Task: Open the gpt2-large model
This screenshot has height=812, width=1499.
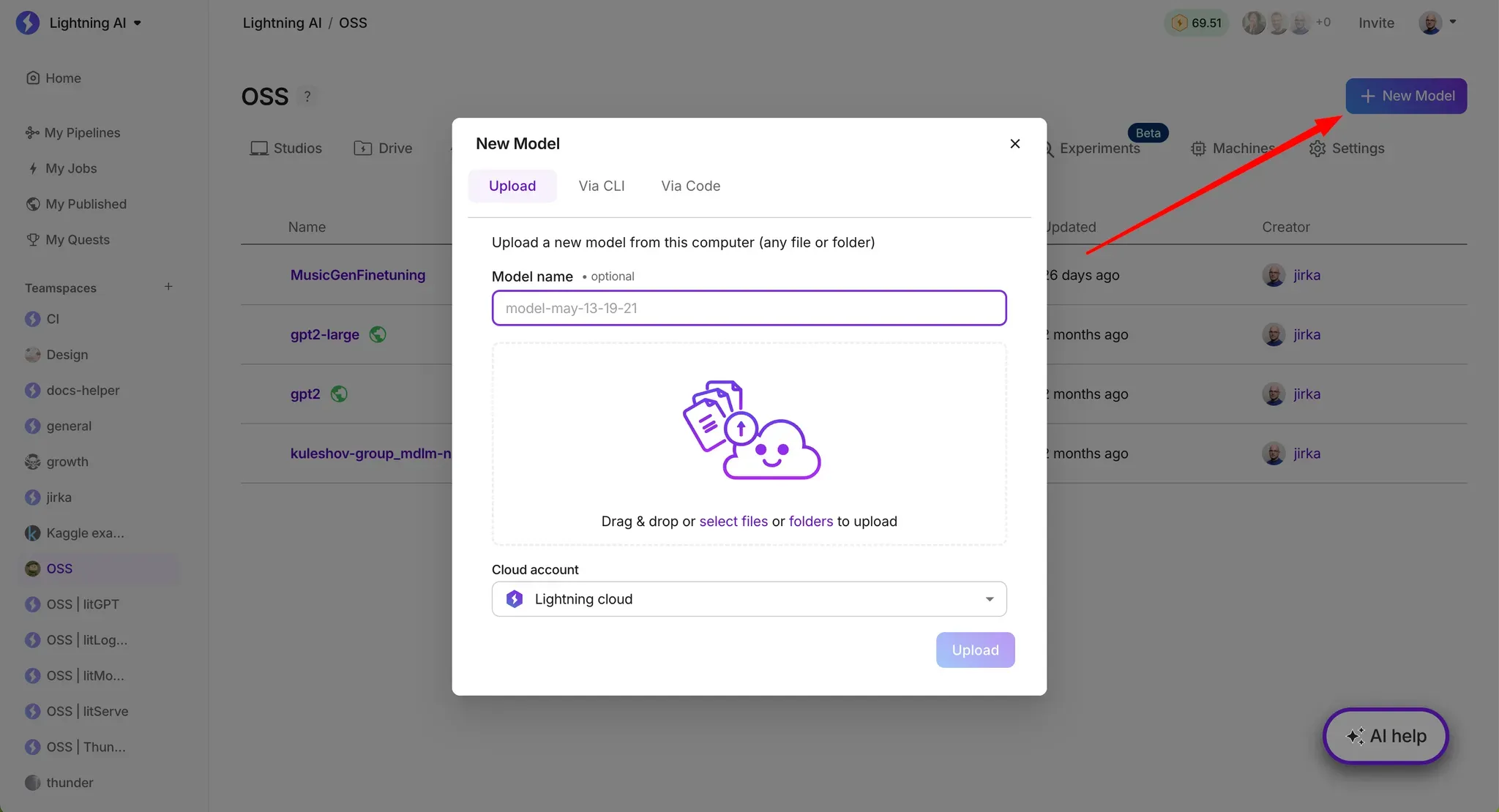Action: click(324, 334)
